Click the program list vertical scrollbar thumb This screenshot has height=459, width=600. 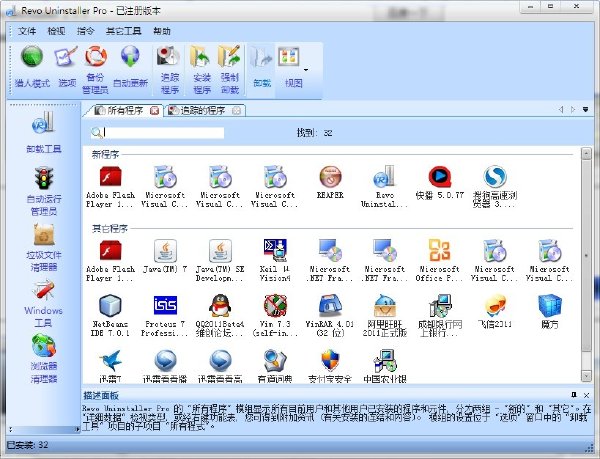(586, 256)
